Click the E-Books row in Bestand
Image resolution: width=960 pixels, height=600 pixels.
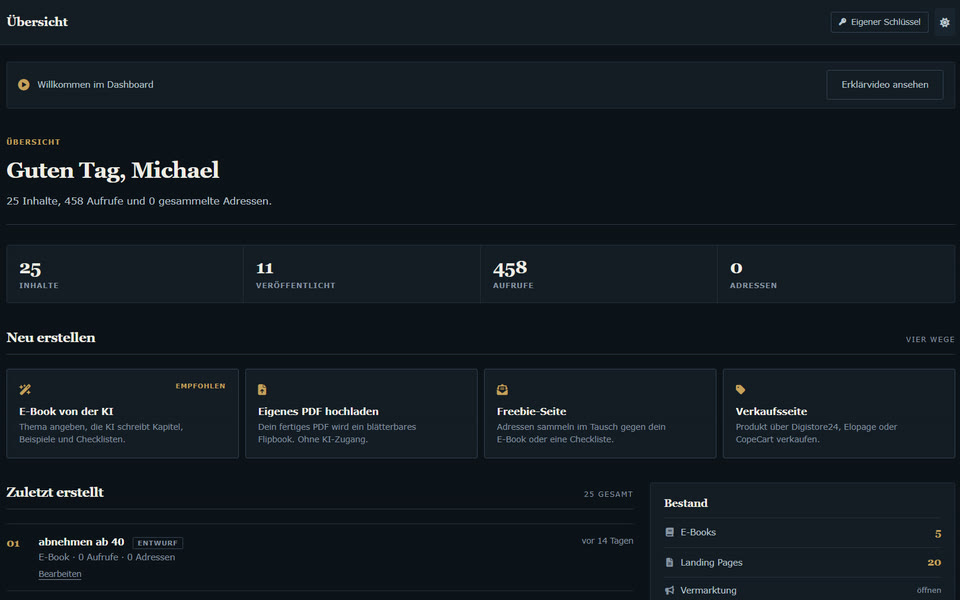tap(803, 533)
